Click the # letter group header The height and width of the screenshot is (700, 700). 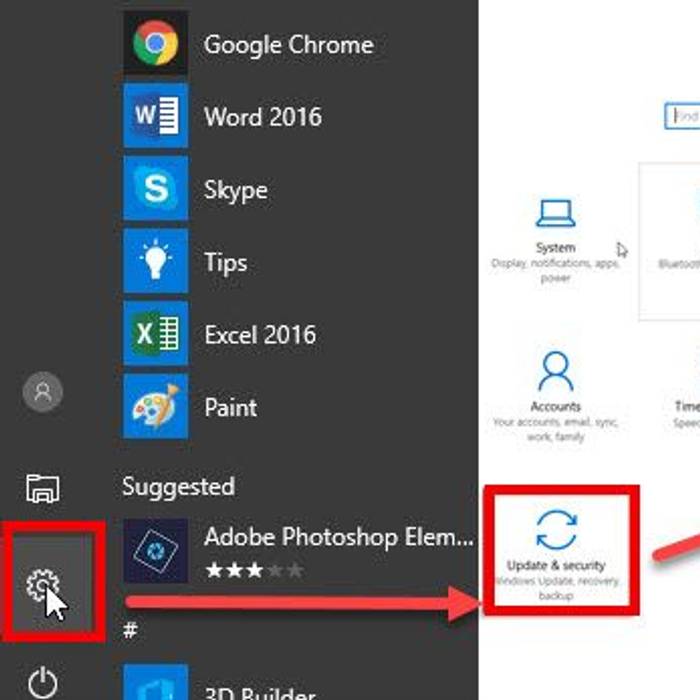pyautogui.click(x=129, y=630)
